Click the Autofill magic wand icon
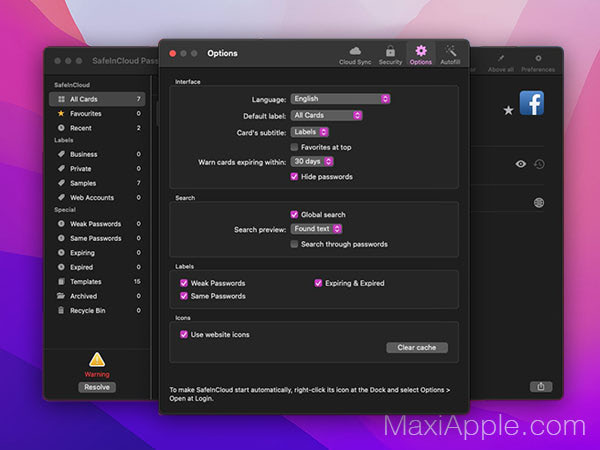600x450 pixels. tap(450, 51)
